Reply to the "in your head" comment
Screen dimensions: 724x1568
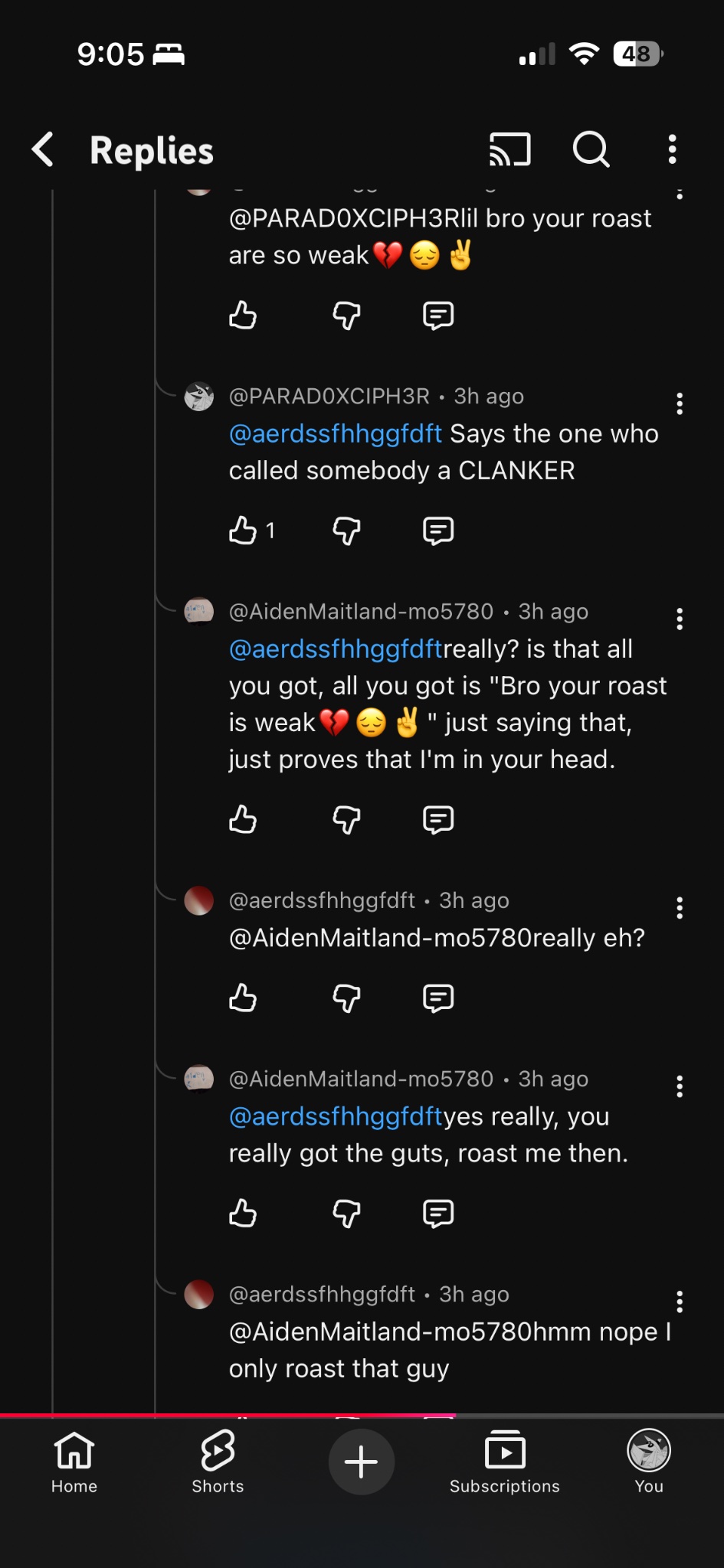tap(438, 819)
